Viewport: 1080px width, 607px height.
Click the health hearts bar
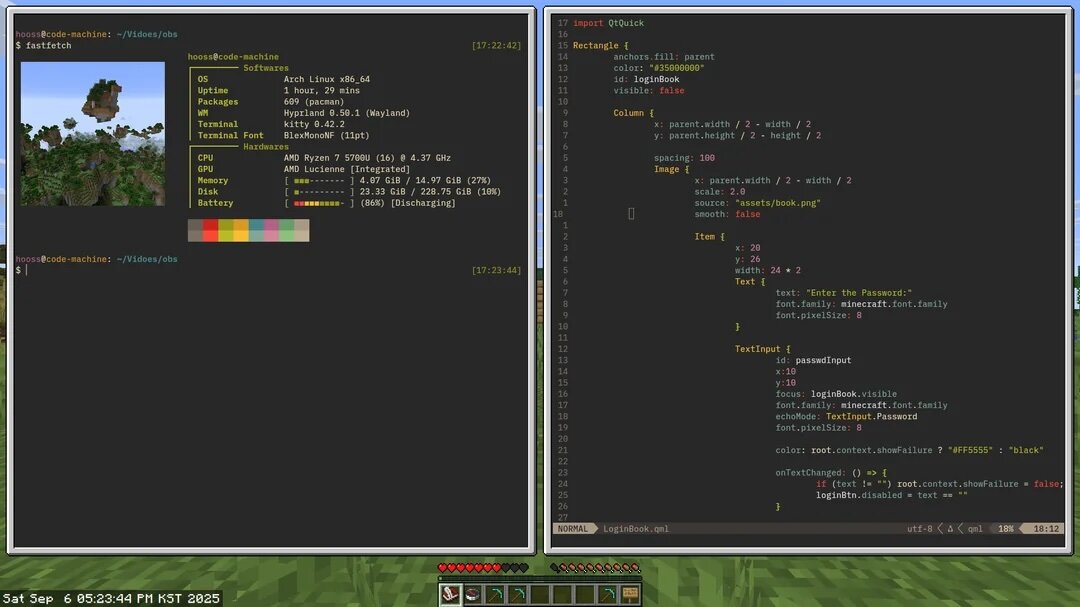coord(483,568)
